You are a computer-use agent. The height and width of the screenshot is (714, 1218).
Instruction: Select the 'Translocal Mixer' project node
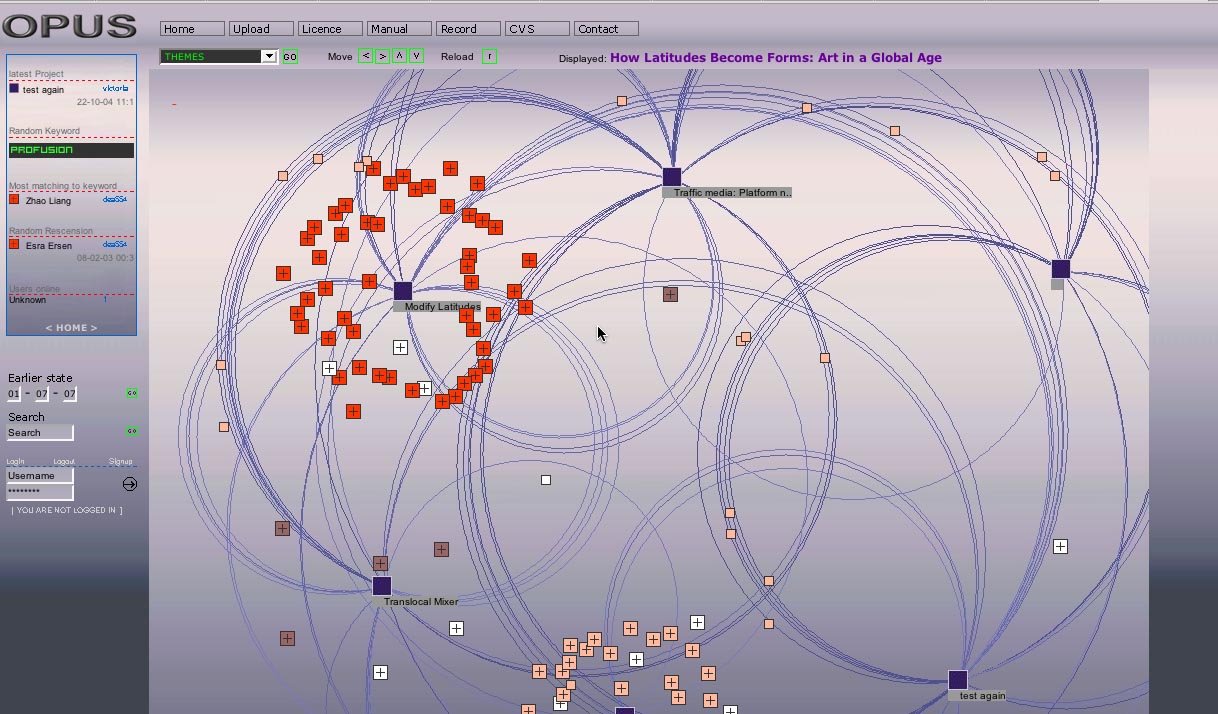[382, 586]
